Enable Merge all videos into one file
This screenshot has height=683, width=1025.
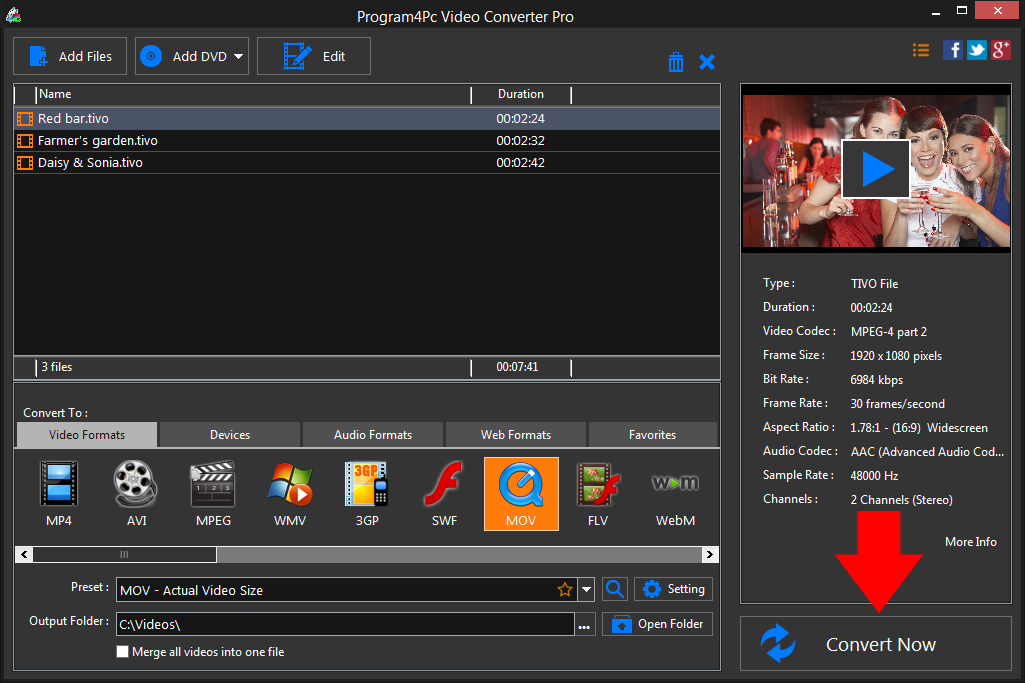point(122,652)
